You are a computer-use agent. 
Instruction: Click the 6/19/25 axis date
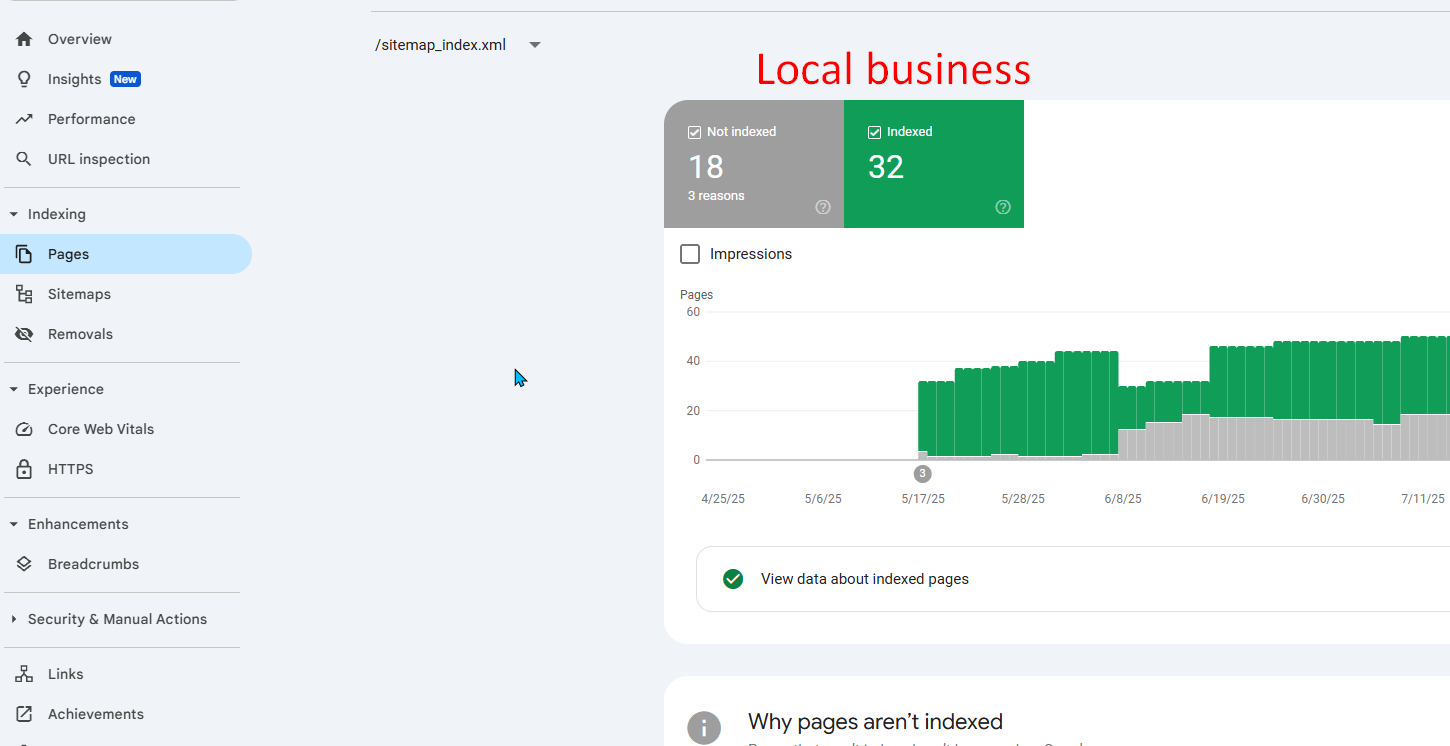(x=1223, y=499)
